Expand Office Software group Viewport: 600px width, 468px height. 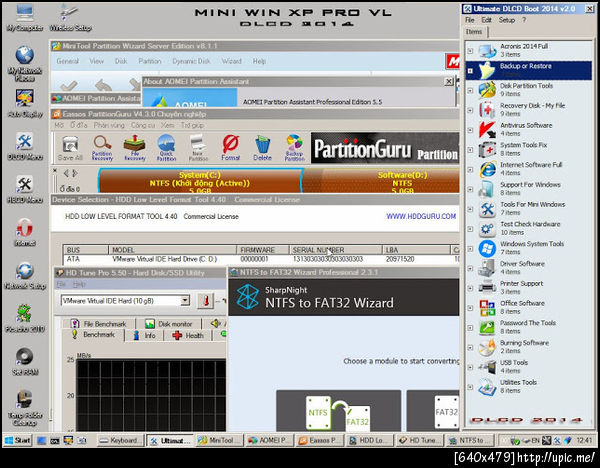(470, 308)
